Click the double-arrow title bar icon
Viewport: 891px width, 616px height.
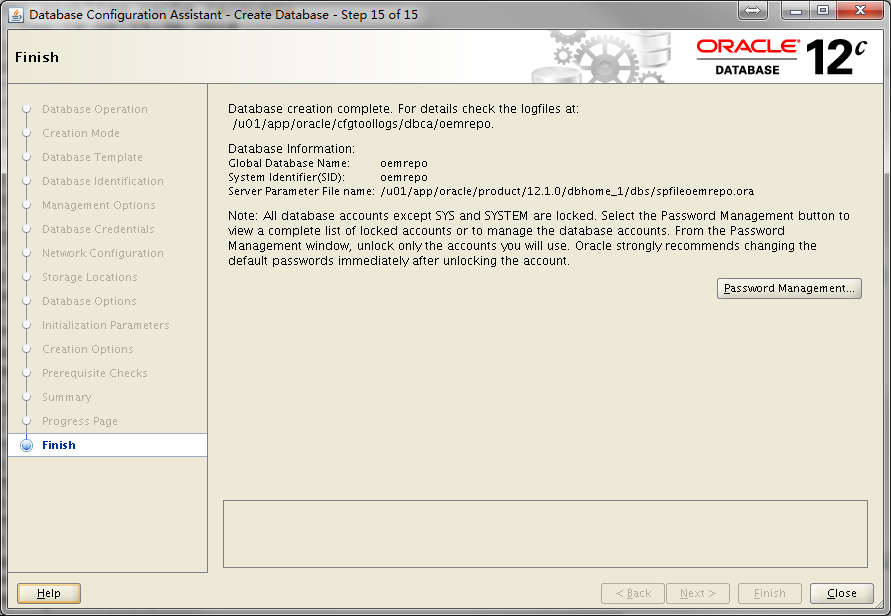pyautogui.click(x=752, y=11)
